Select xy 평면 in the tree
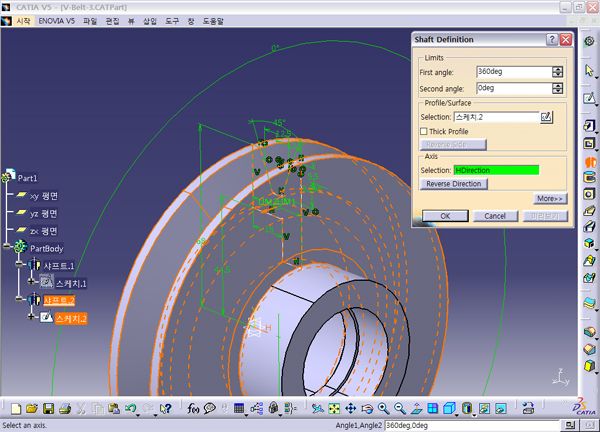Viewport: 600px width, 432px height. click(x=44, y=196)
